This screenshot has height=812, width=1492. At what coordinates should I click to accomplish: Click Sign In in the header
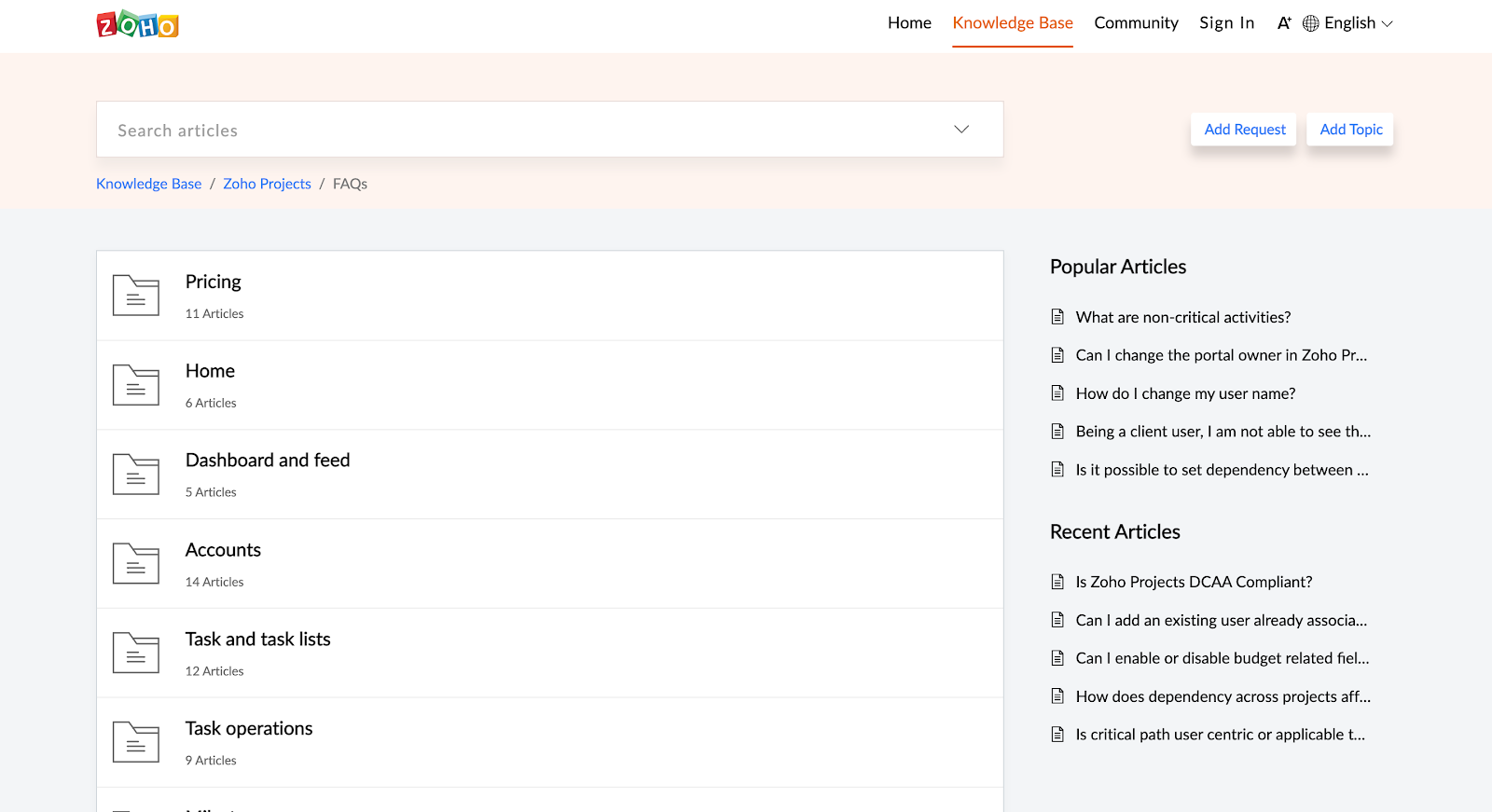(x=1227, y=23)
